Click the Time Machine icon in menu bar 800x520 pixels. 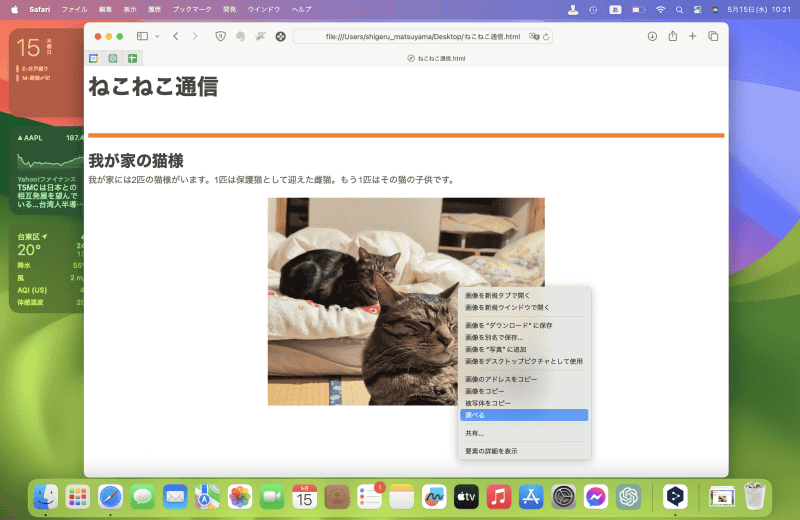[x=593, y=9]
